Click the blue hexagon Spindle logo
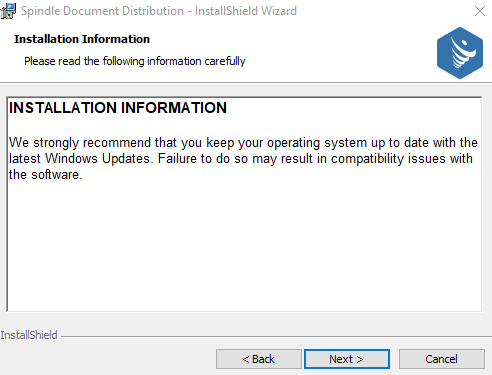The image size is (492, 375). (x=460, y=53)
